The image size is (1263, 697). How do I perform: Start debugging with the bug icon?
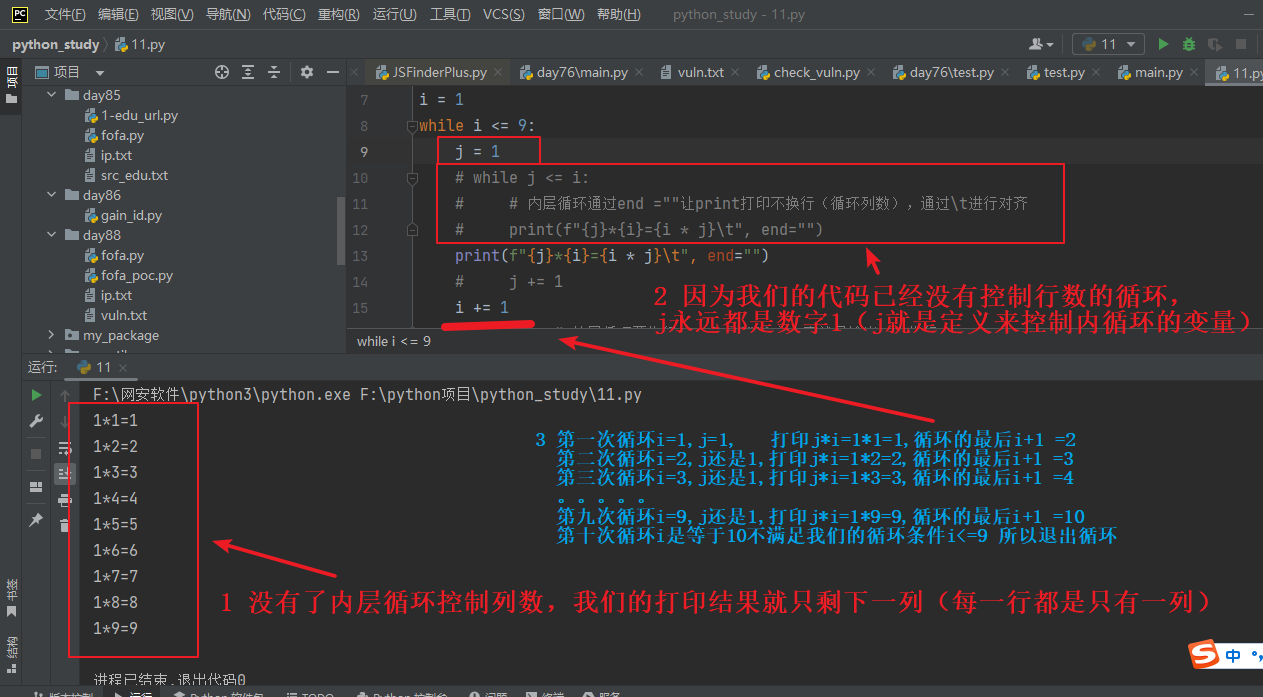(x=1189, y=44)
